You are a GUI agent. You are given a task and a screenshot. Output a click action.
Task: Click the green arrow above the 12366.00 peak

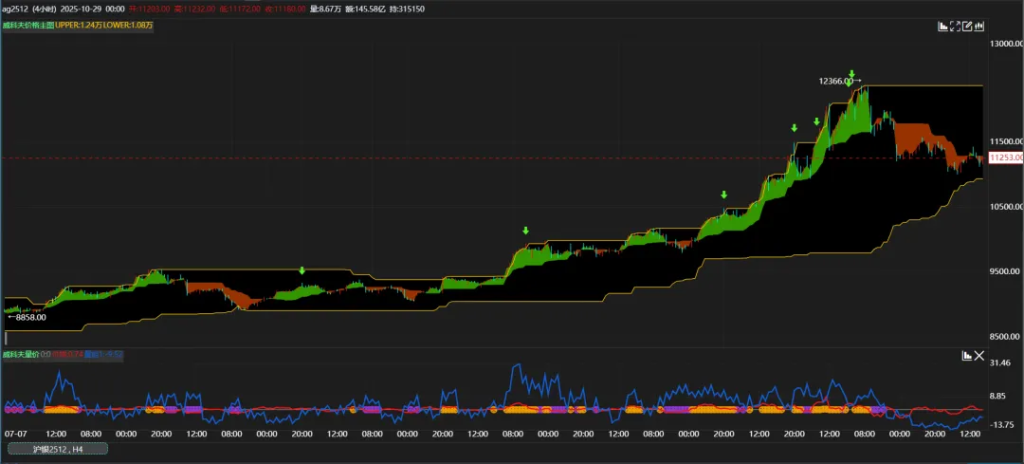[x=852, y=74]
